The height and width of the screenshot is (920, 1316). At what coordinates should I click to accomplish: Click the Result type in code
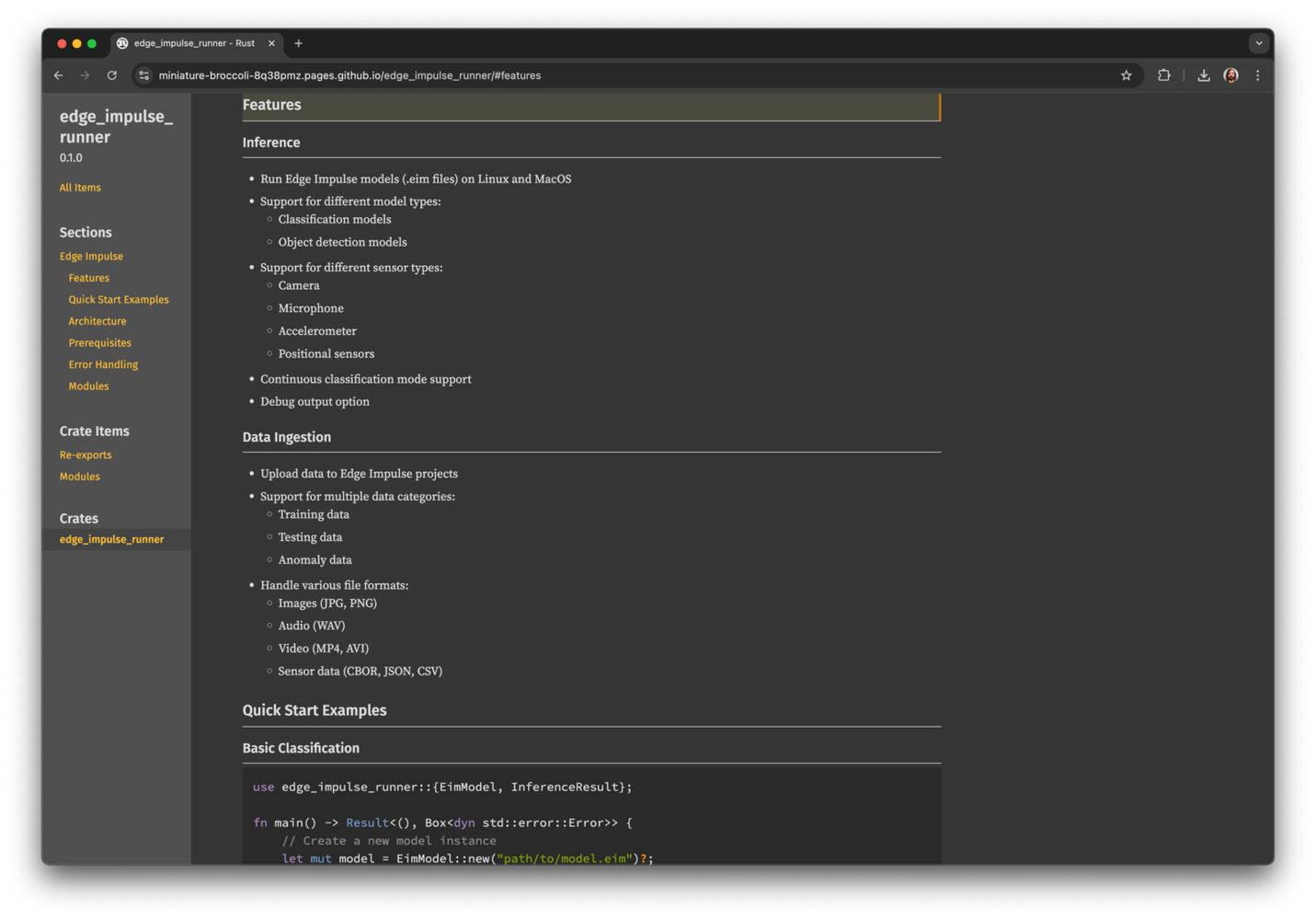(x=367, y=822)
